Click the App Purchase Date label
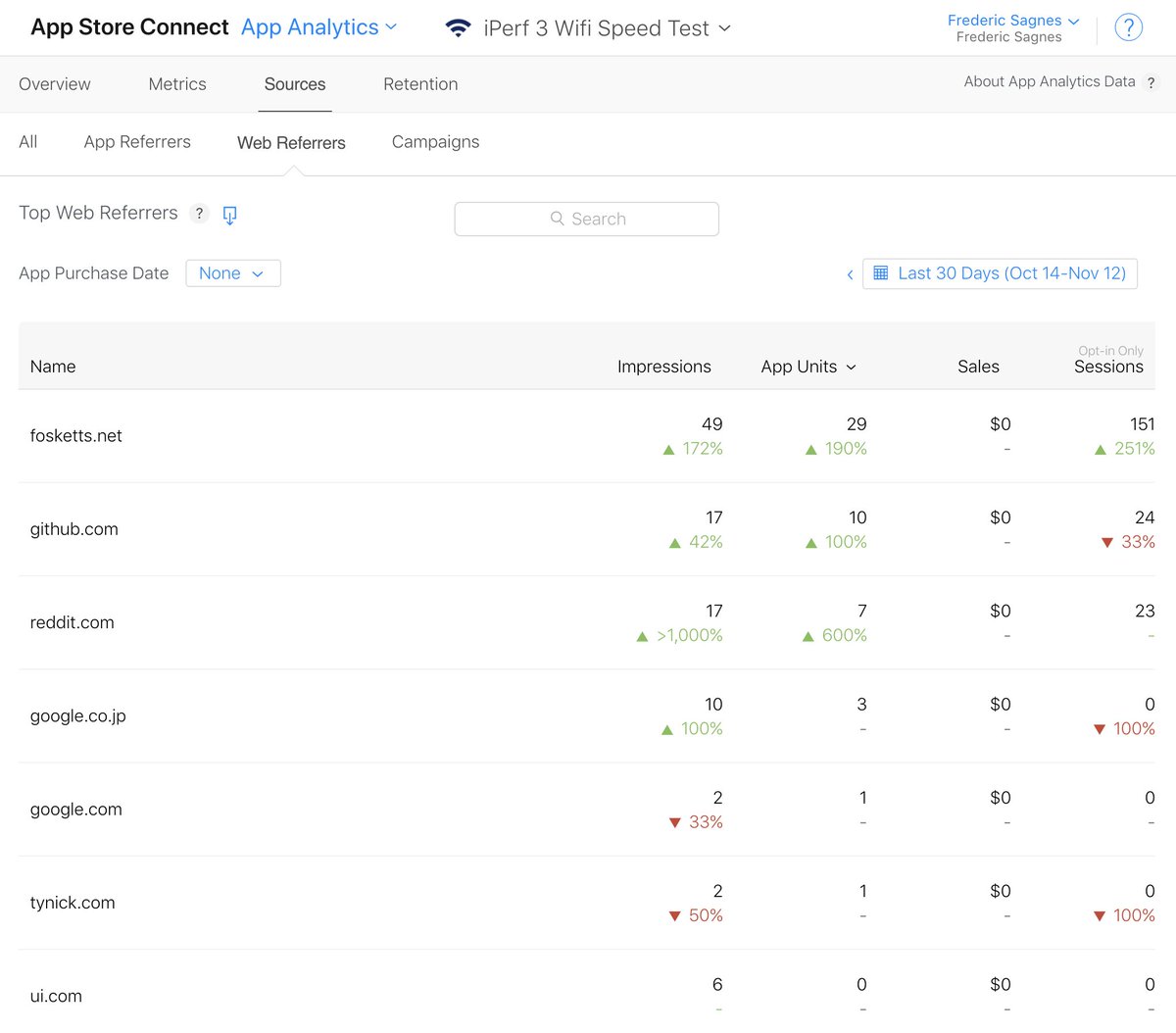Screen dimensions: 1176x1033 click(94, 273)
